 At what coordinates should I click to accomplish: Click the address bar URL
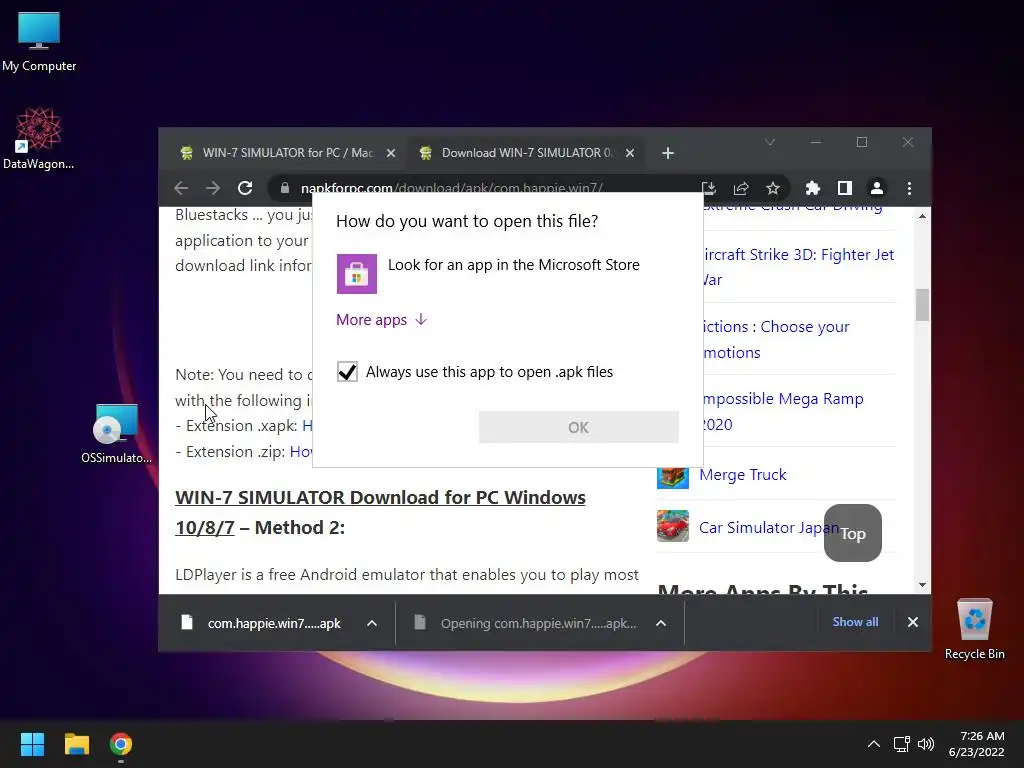point(451,188)
